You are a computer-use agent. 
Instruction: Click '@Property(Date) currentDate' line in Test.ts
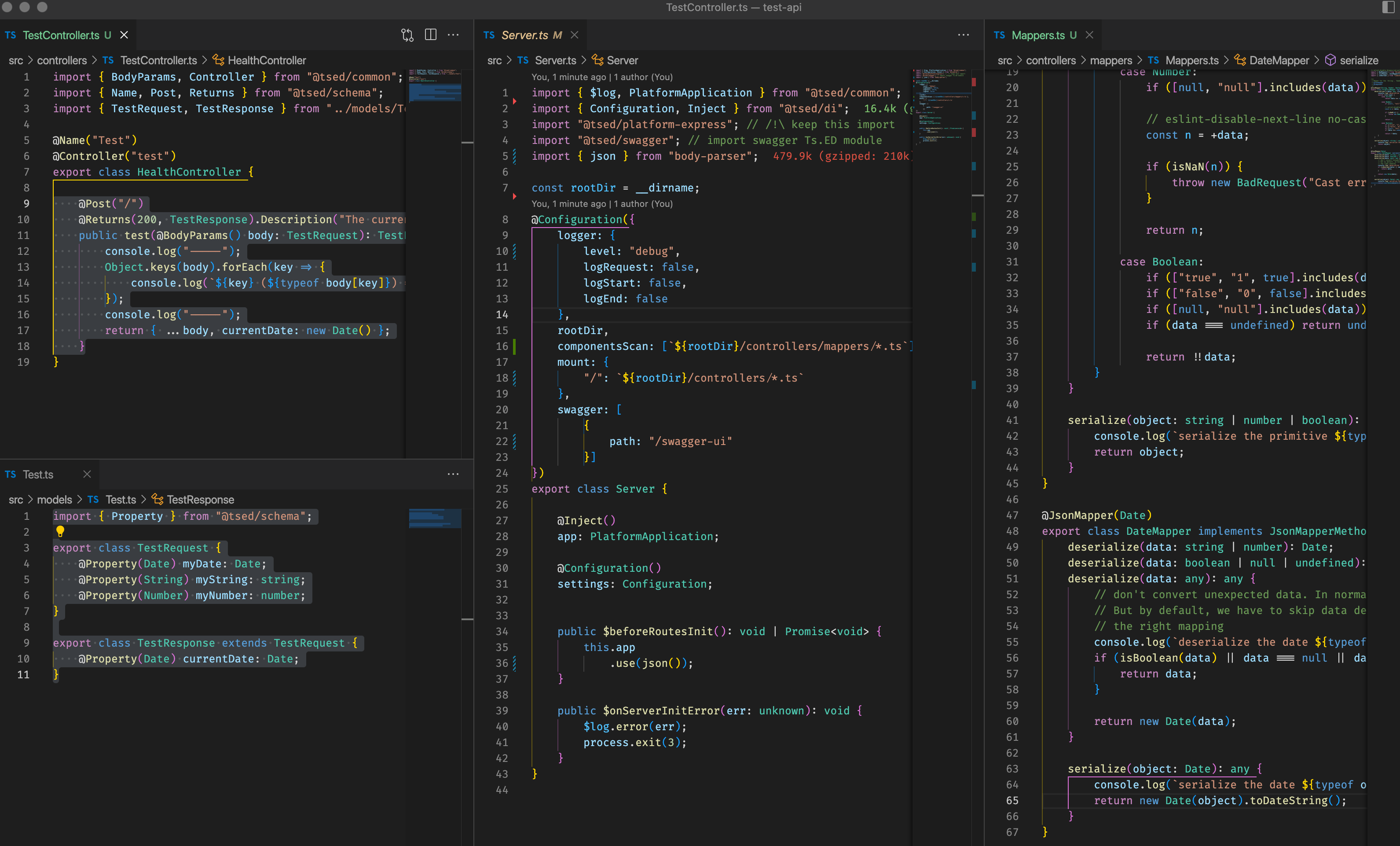point(188,658)
